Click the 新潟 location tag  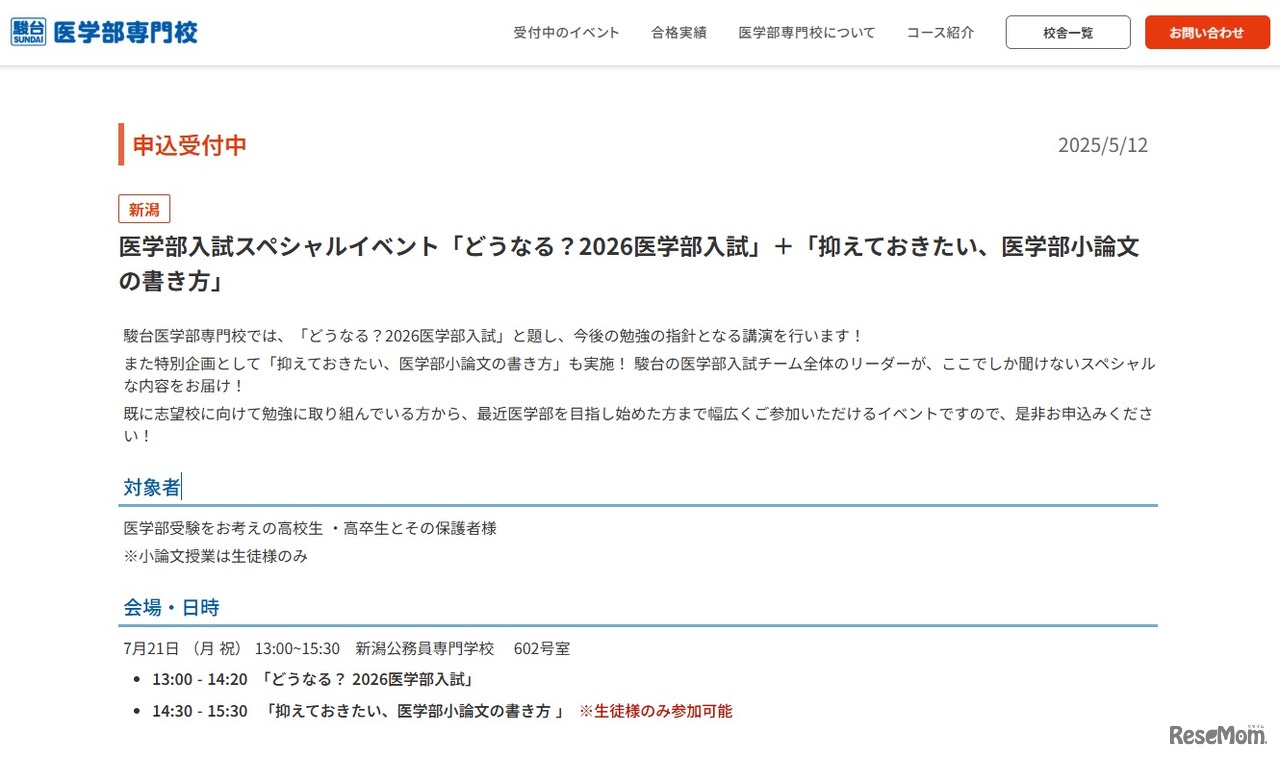point(143,208)
